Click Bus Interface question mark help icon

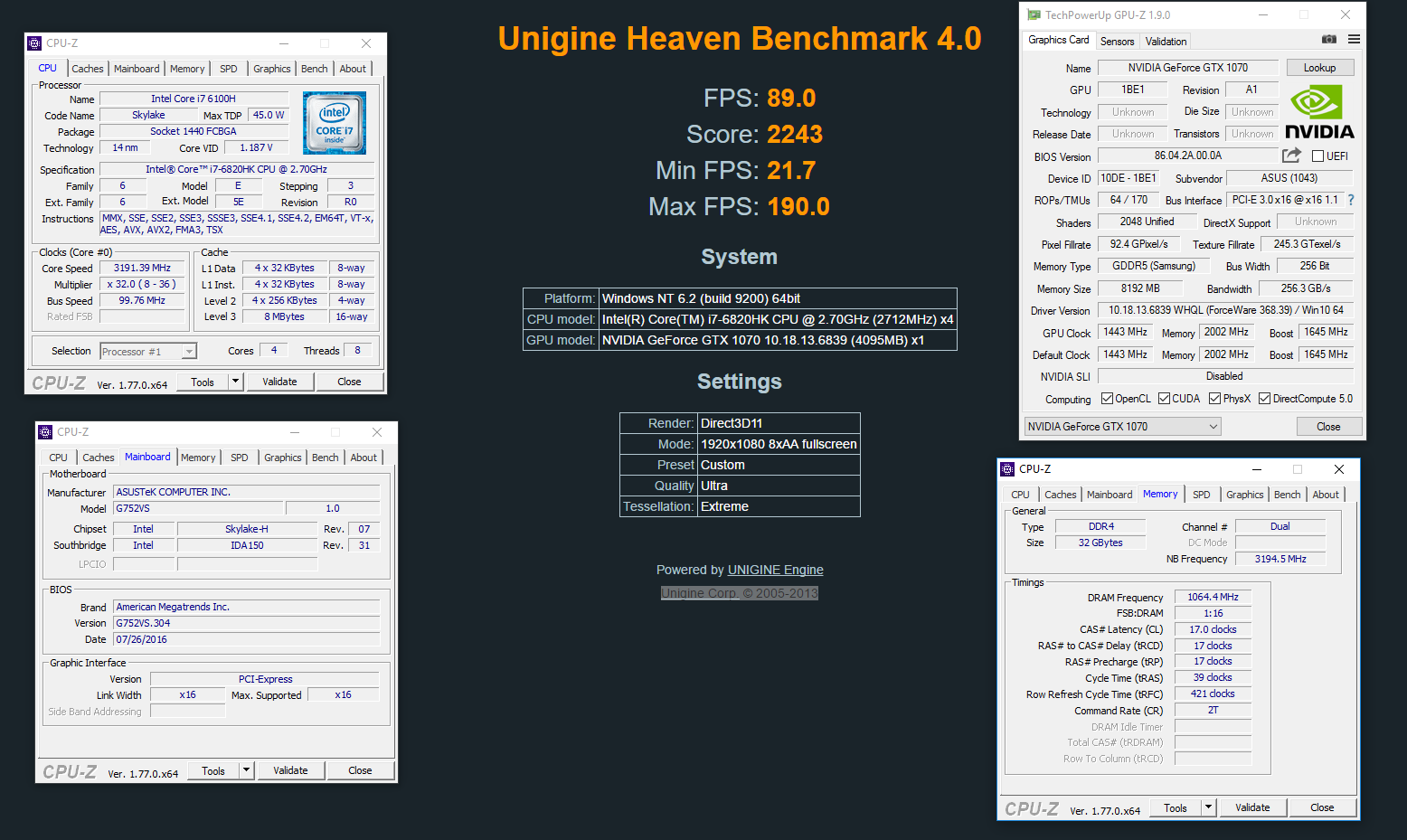tap(1351, 200)
